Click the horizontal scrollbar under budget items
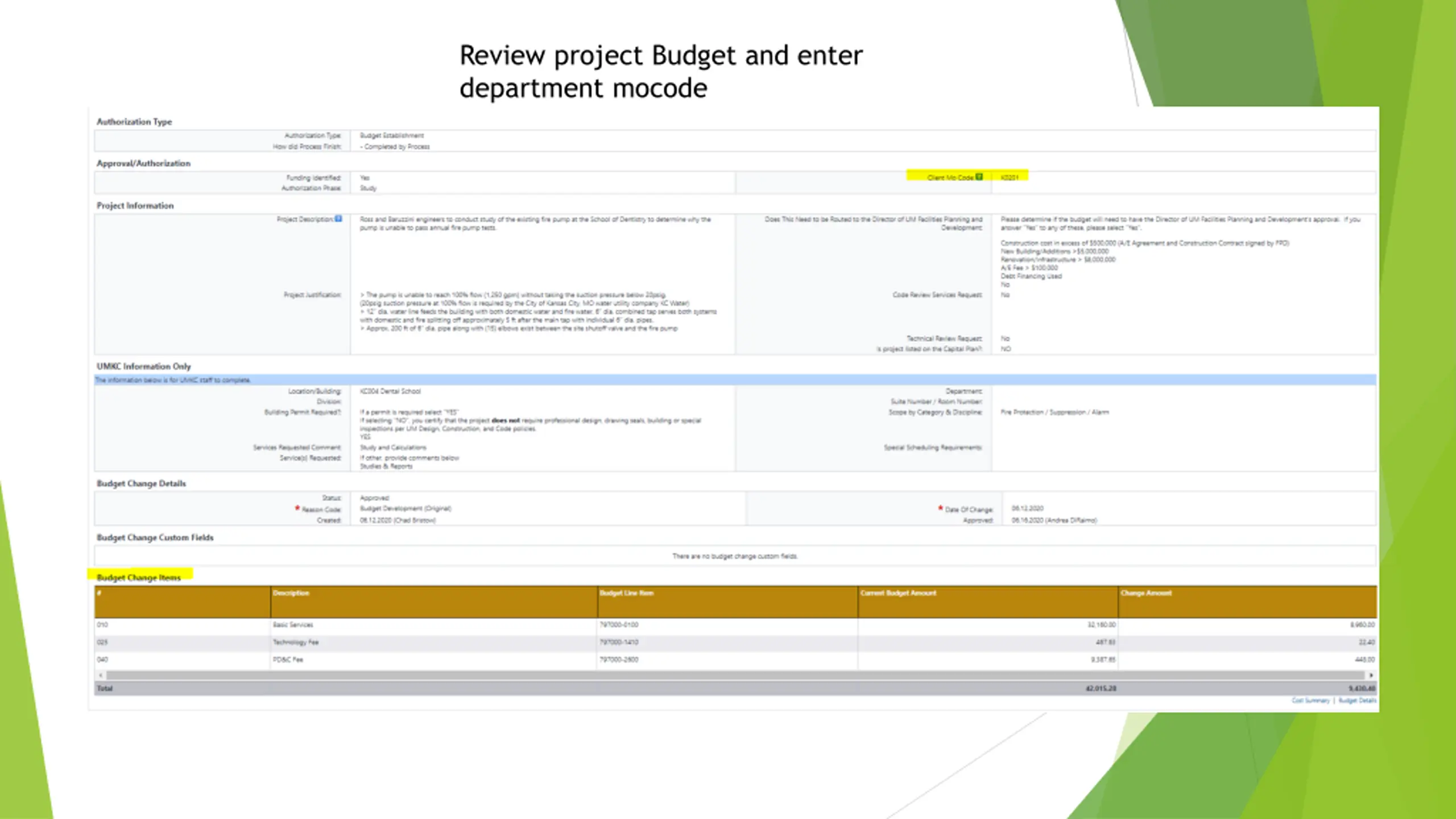 [734, 675]
